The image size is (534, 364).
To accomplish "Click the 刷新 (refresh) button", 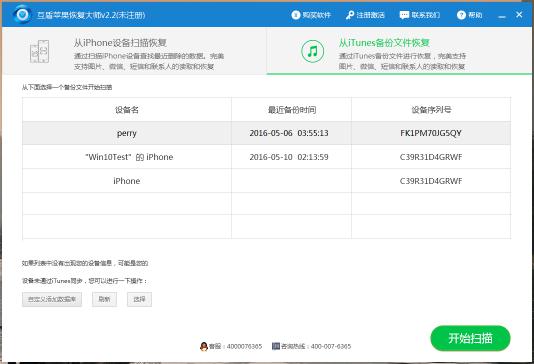I will pyautogui.click(x=104, y=299).
